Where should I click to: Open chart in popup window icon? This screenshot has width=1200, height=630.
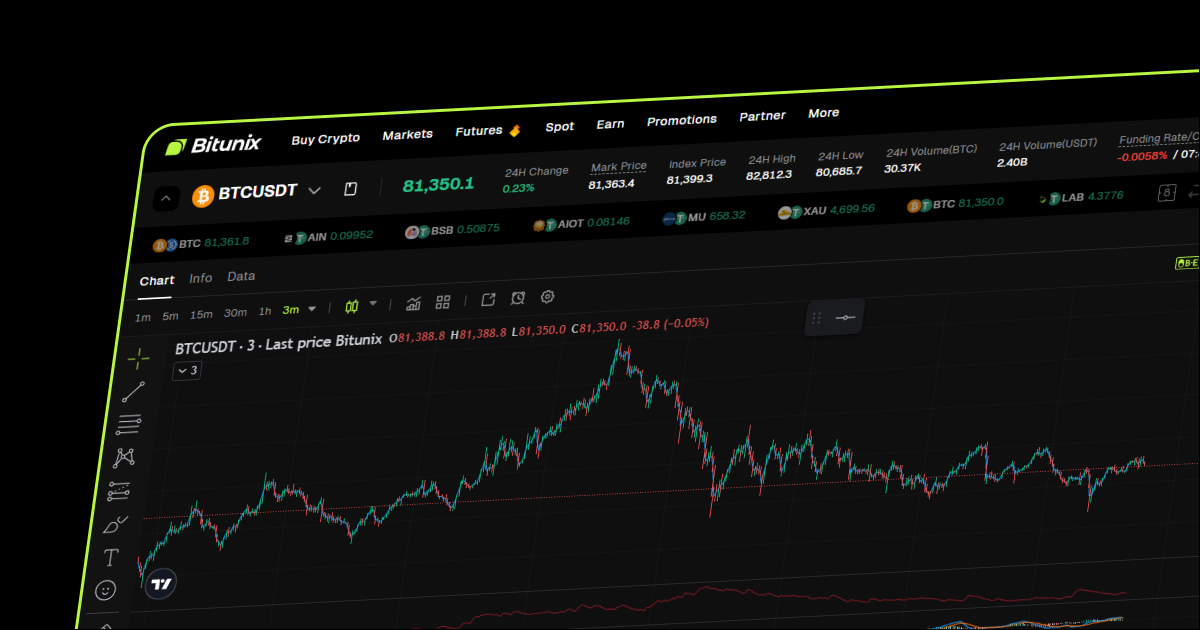point(488,299)
